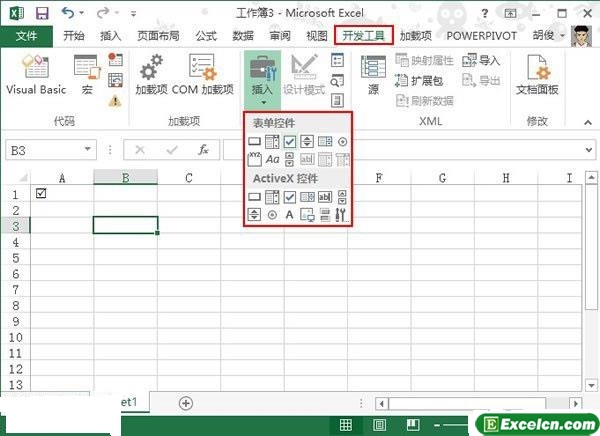Insert a form control Spin Button
600x436 pixels.
coord(307,142)
